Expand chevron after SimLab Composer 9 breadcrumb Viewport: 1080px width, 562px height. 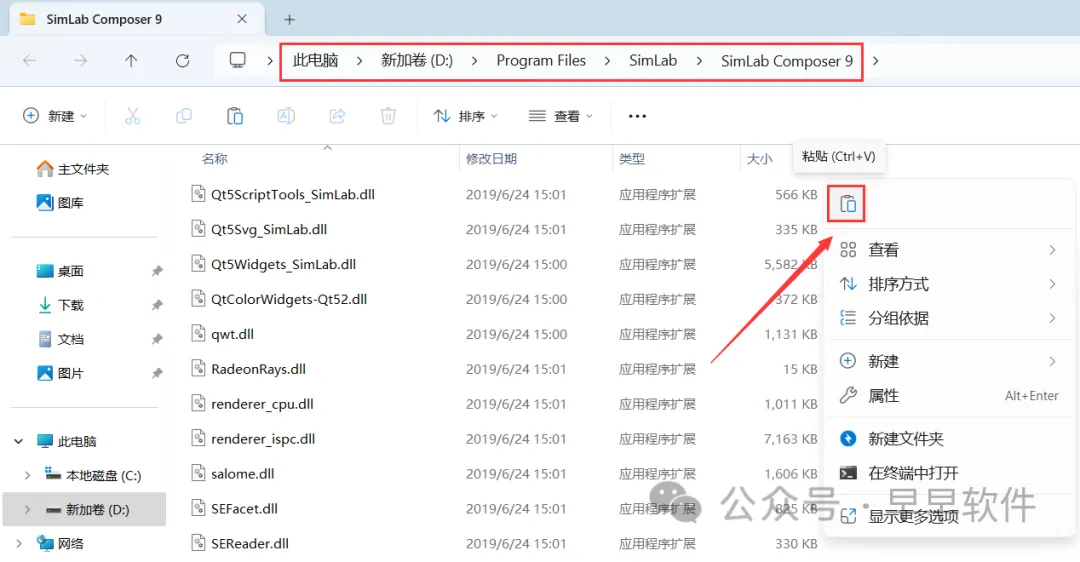coord(875,61)
